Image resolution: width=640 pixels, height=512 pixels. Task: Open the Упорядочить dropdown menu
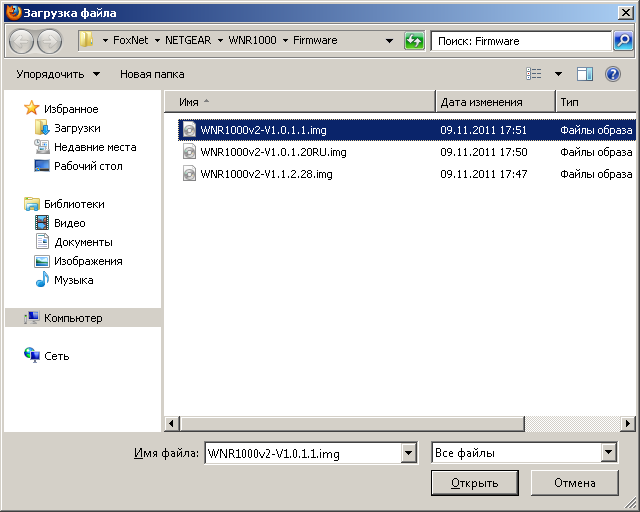[58, 74]
